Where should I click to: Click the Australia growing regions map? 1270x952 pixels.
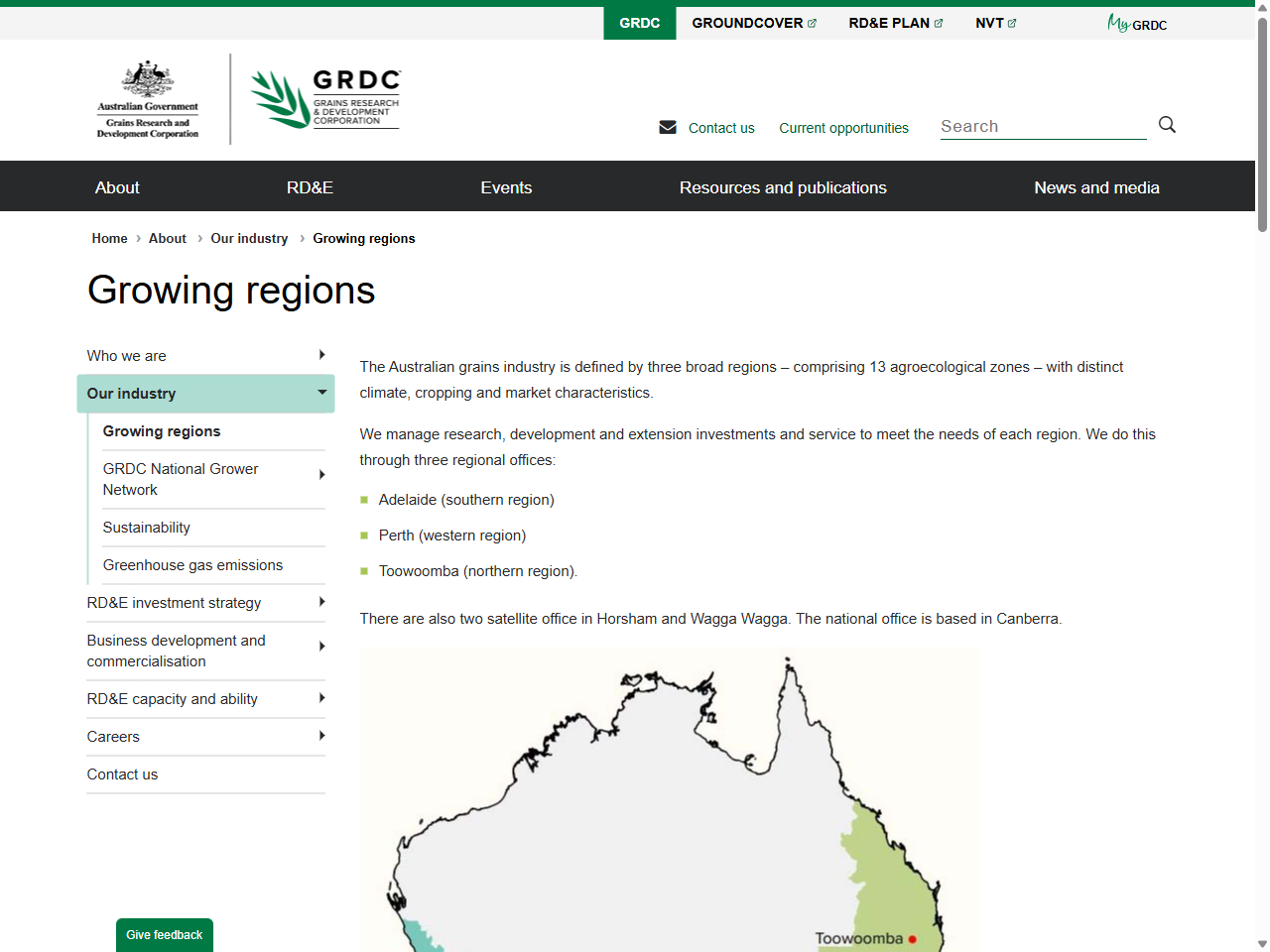point(669,799)
